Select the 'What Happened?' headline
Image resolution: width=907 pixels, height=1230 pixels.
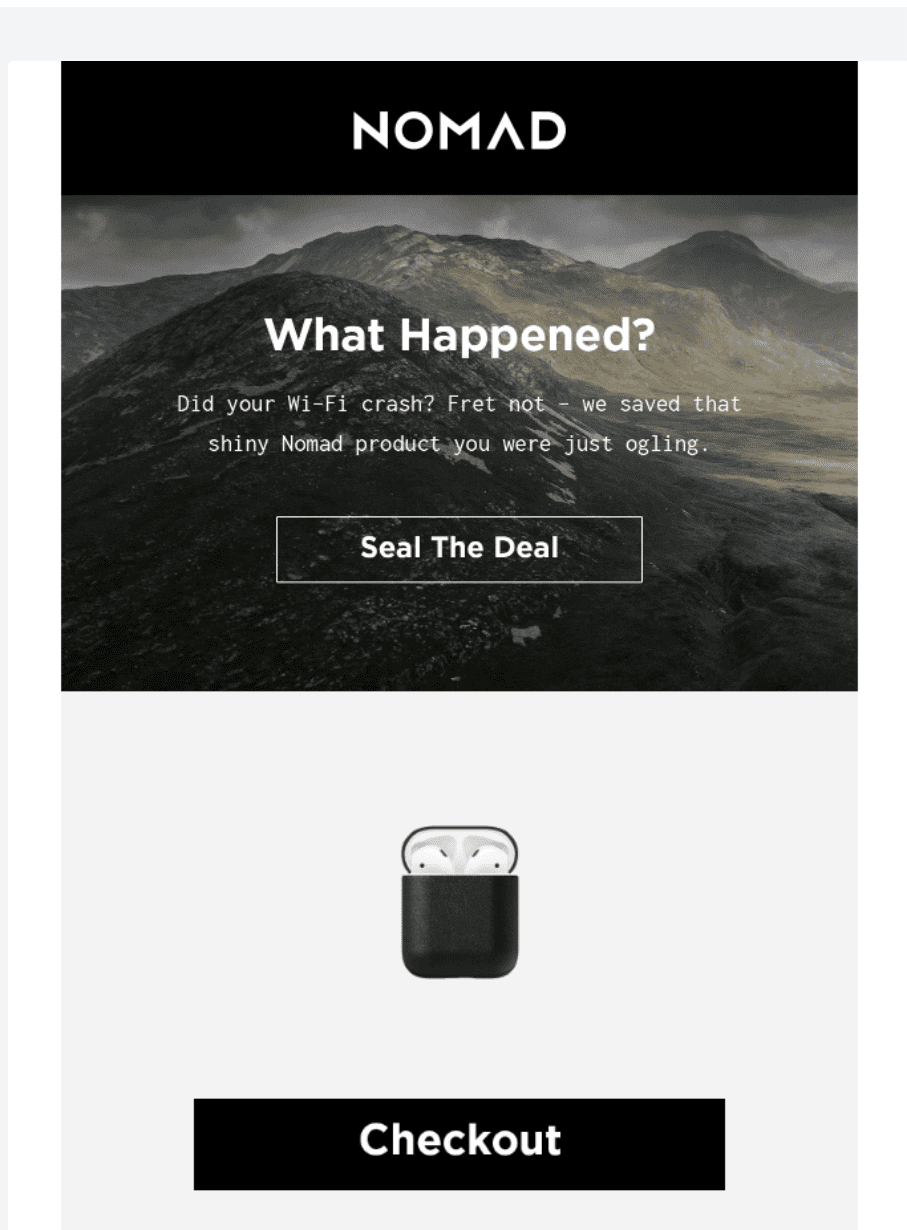point(459,334)
